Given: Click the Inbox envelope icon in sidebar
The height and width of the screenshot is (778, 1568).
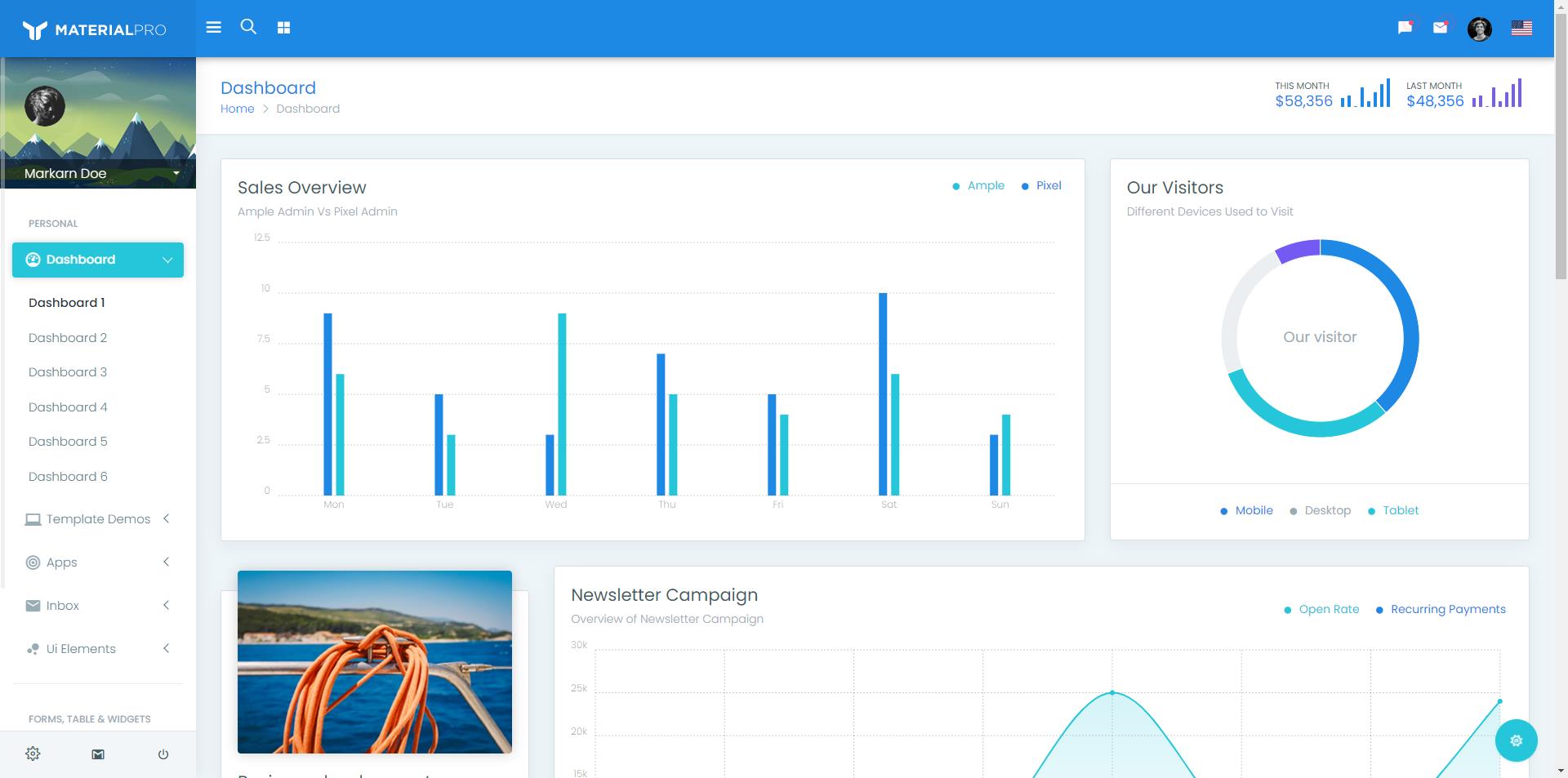Looking at the screenshot, I should [33, 606].
